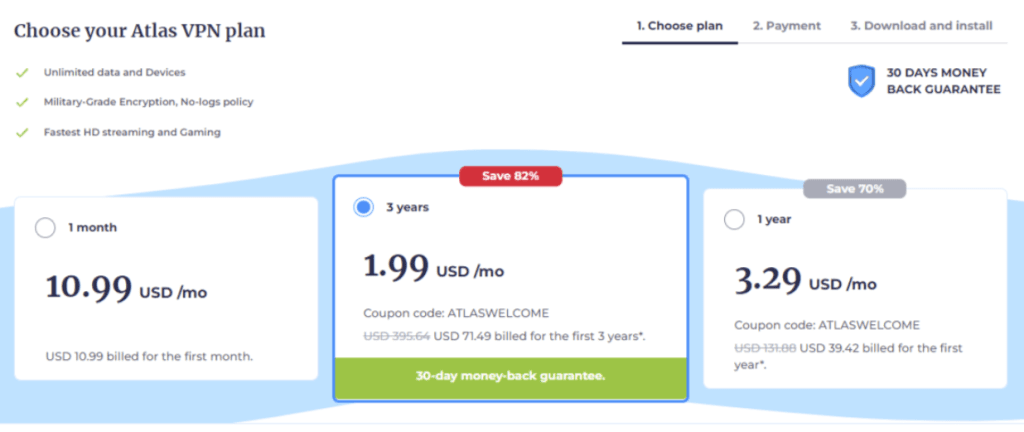
Task: Click the blue shield guarantee icon
Action: [x=861, y=81]
